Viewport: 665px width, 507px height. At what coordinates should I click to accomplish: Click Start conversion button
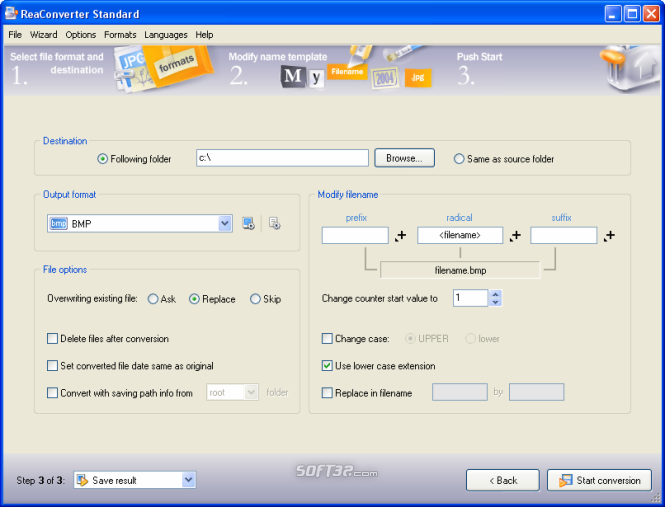coord(599,480)
